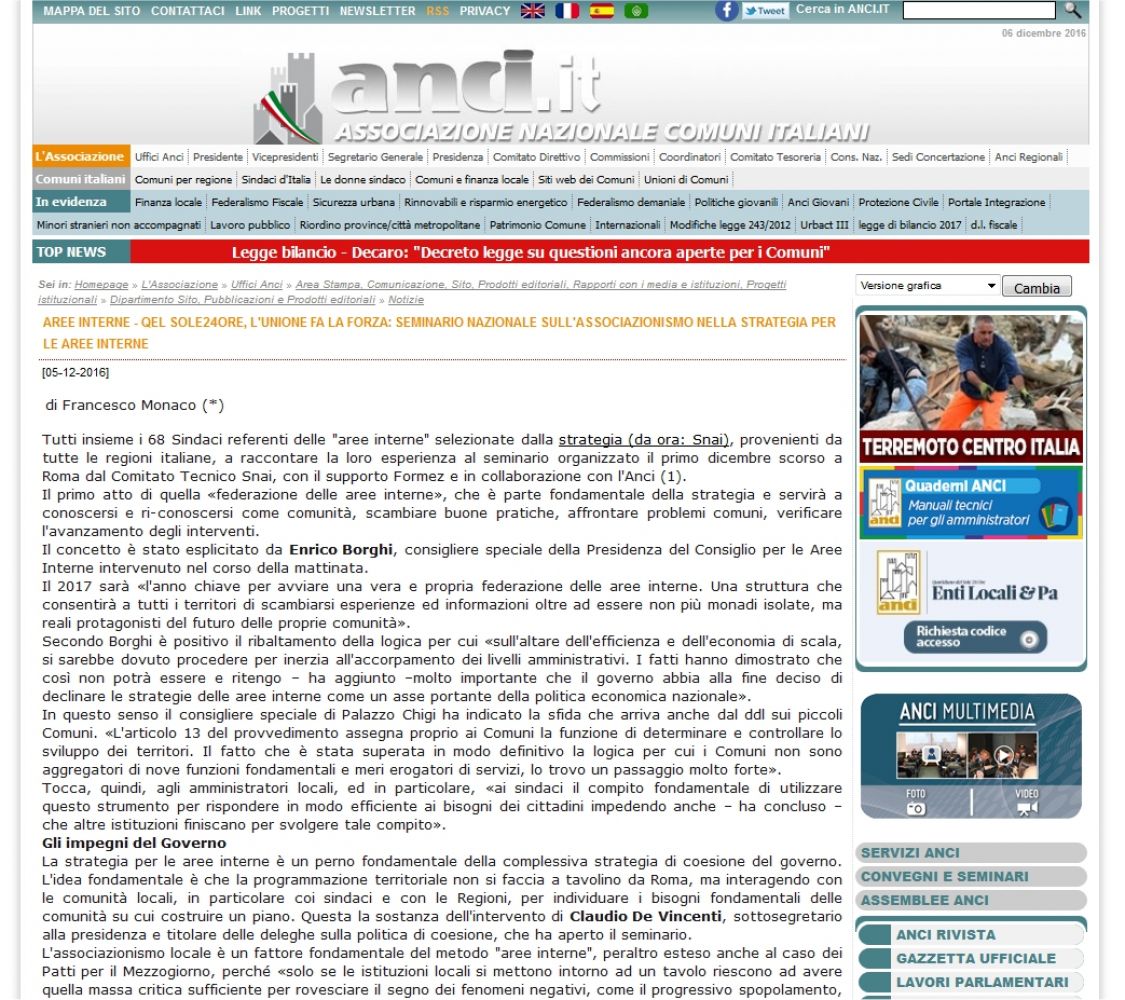The width and height of the screenshot is (1125, 1000).
Task: Open Assemblee ANCI sidebar button
Action: (970, 900)
